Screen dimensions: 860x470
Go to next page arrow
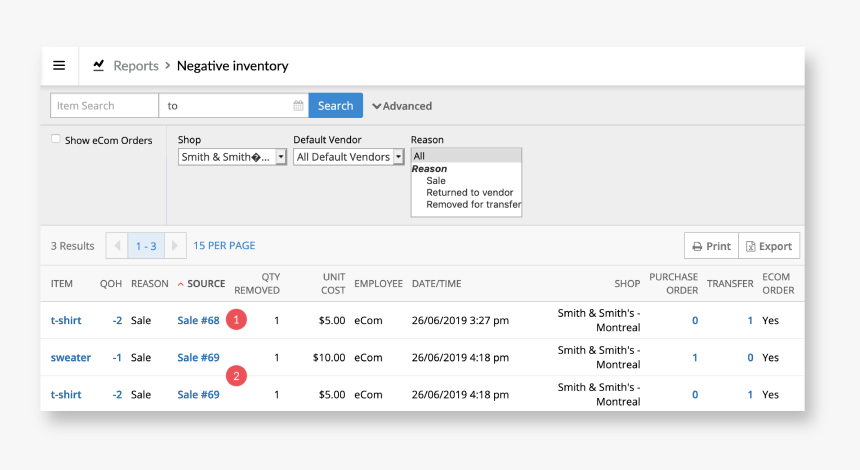tap(176, 246)
